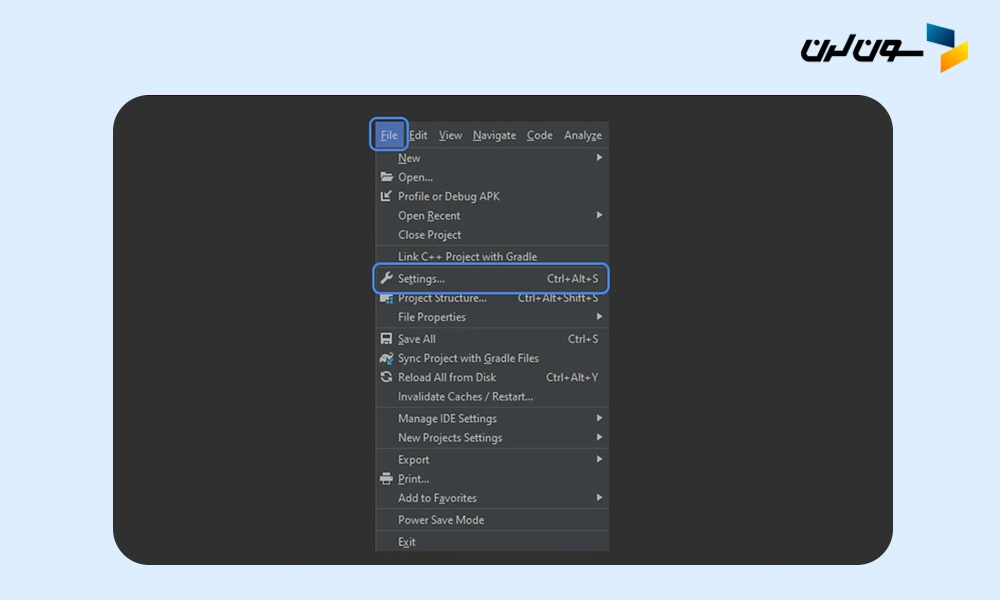Toggle Power Save Mode
The height and width of the screenshot is (600, 1000).
coord(441,520)
